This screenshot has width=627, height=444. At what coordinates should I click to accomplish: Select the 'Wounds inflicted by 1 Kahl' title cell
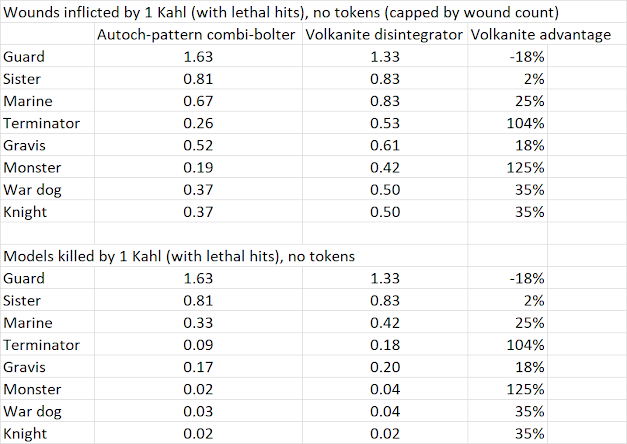pos(281,12)
